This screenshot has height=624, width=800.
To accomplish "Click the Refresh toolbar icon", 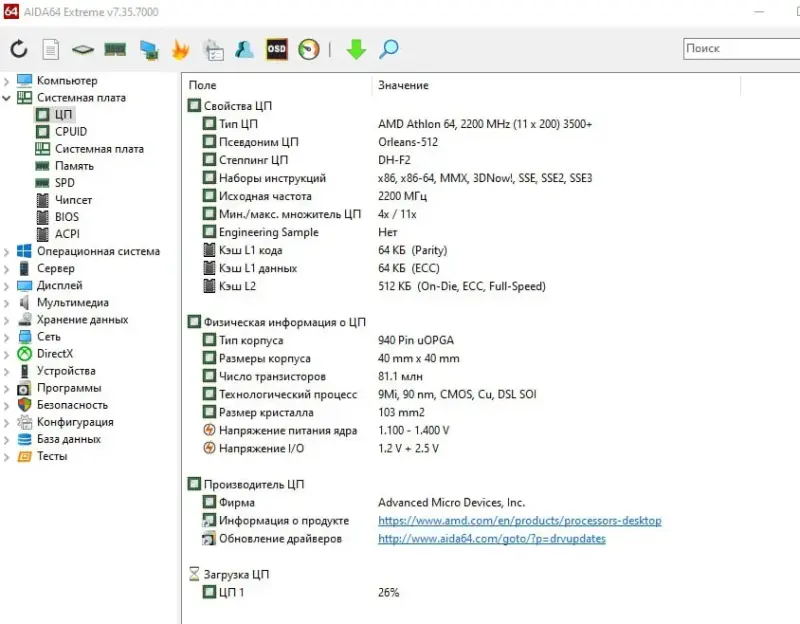I will coord(19,49).
